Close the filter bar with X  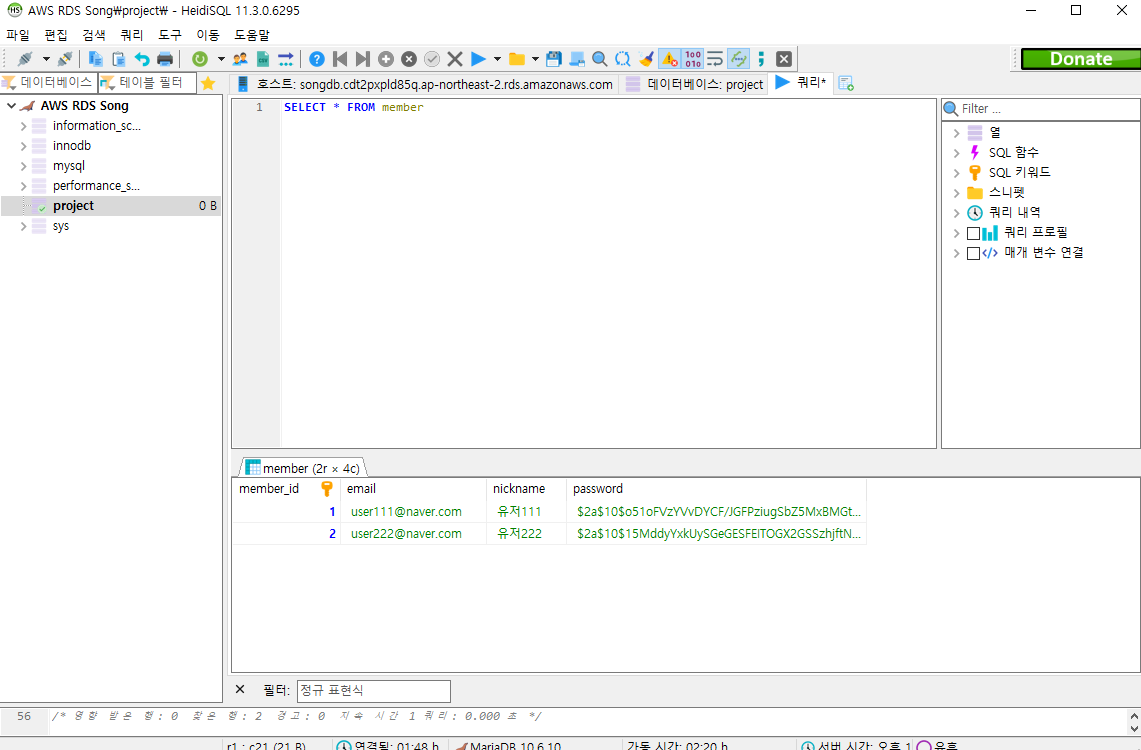(240, 690)
